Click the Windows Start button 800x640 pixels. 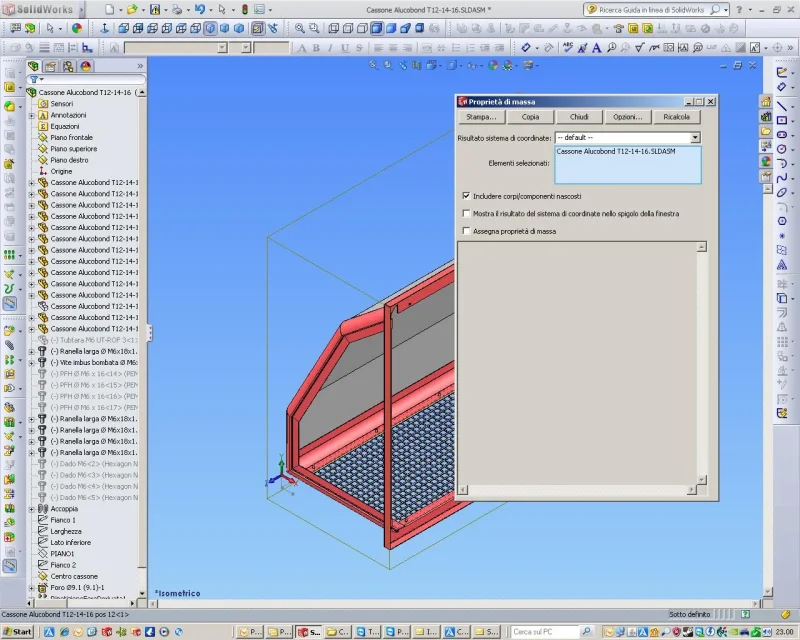(17, 632)
